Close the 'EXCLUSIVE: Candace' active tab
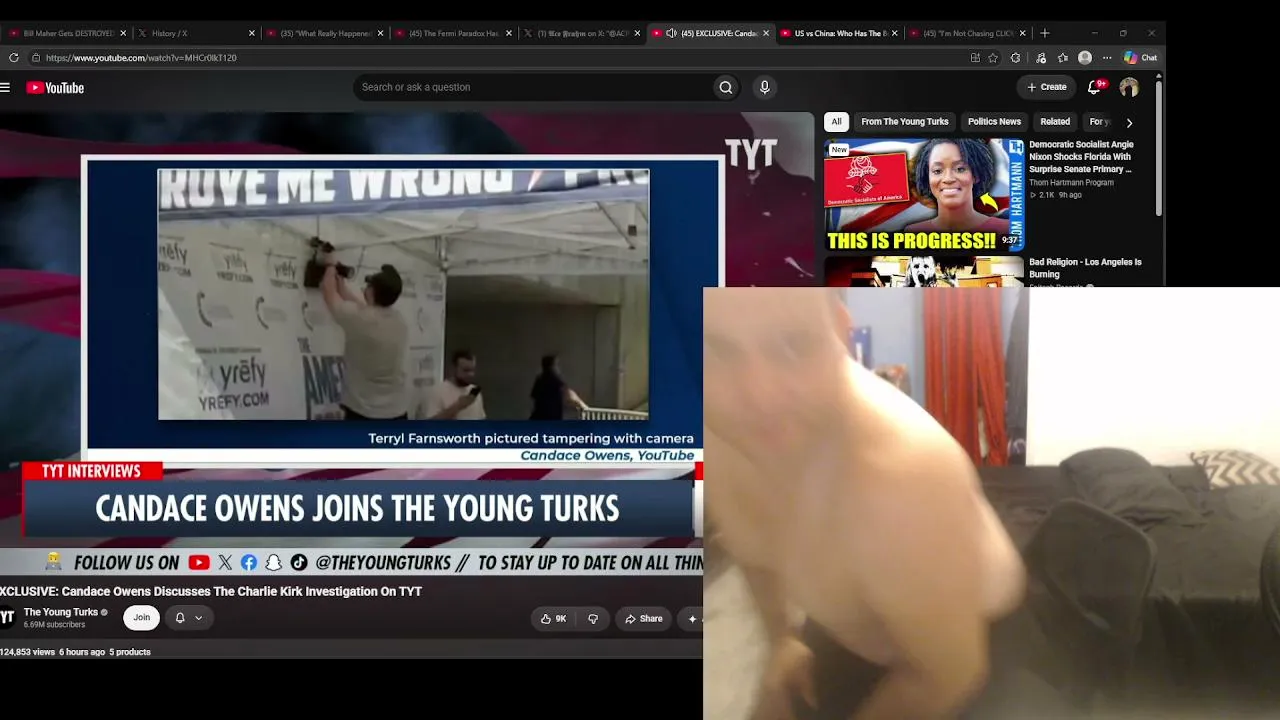 click(x=766, y=33)
